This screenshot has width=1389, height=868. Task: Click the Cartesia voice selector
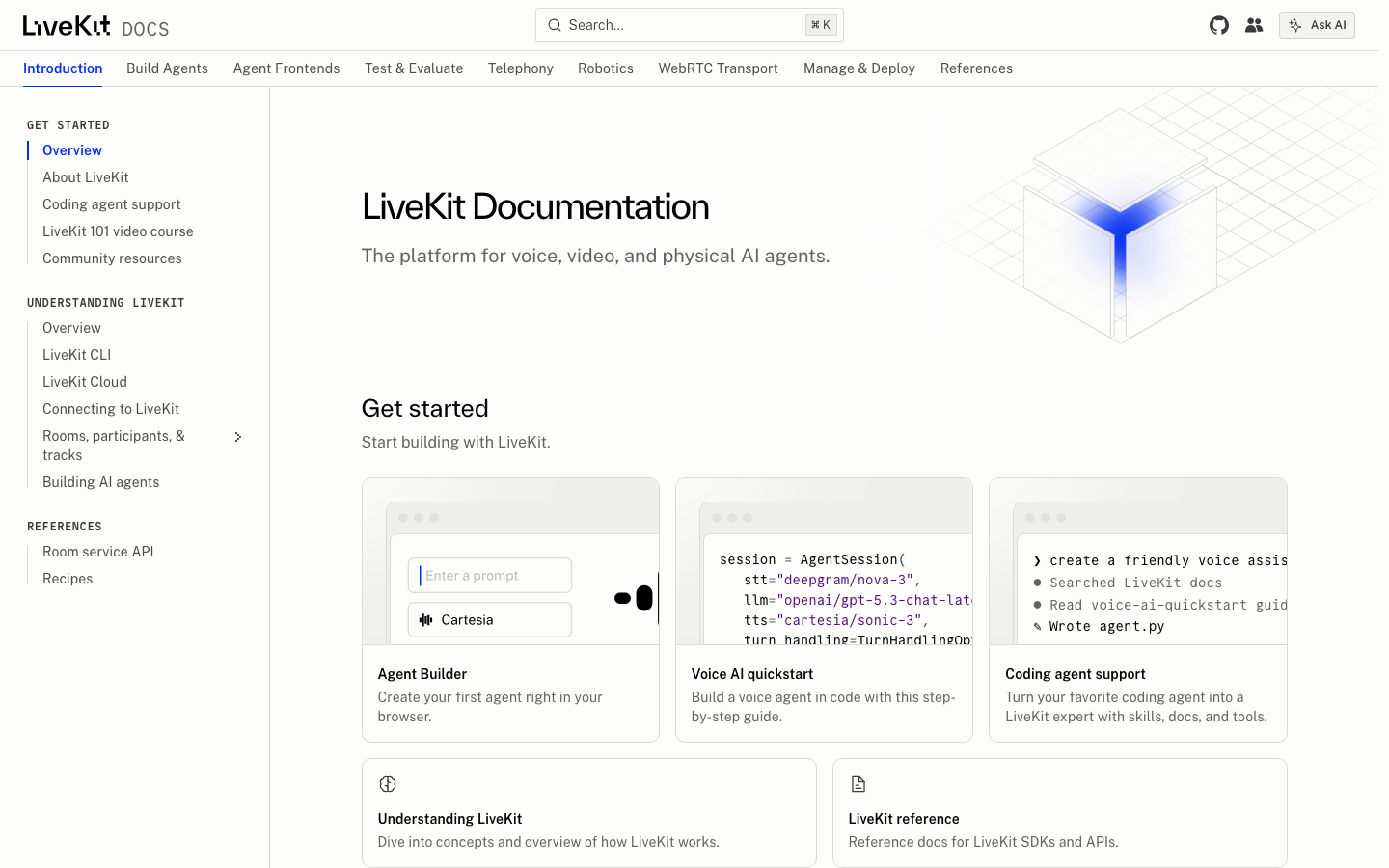[x=490, y=620]
